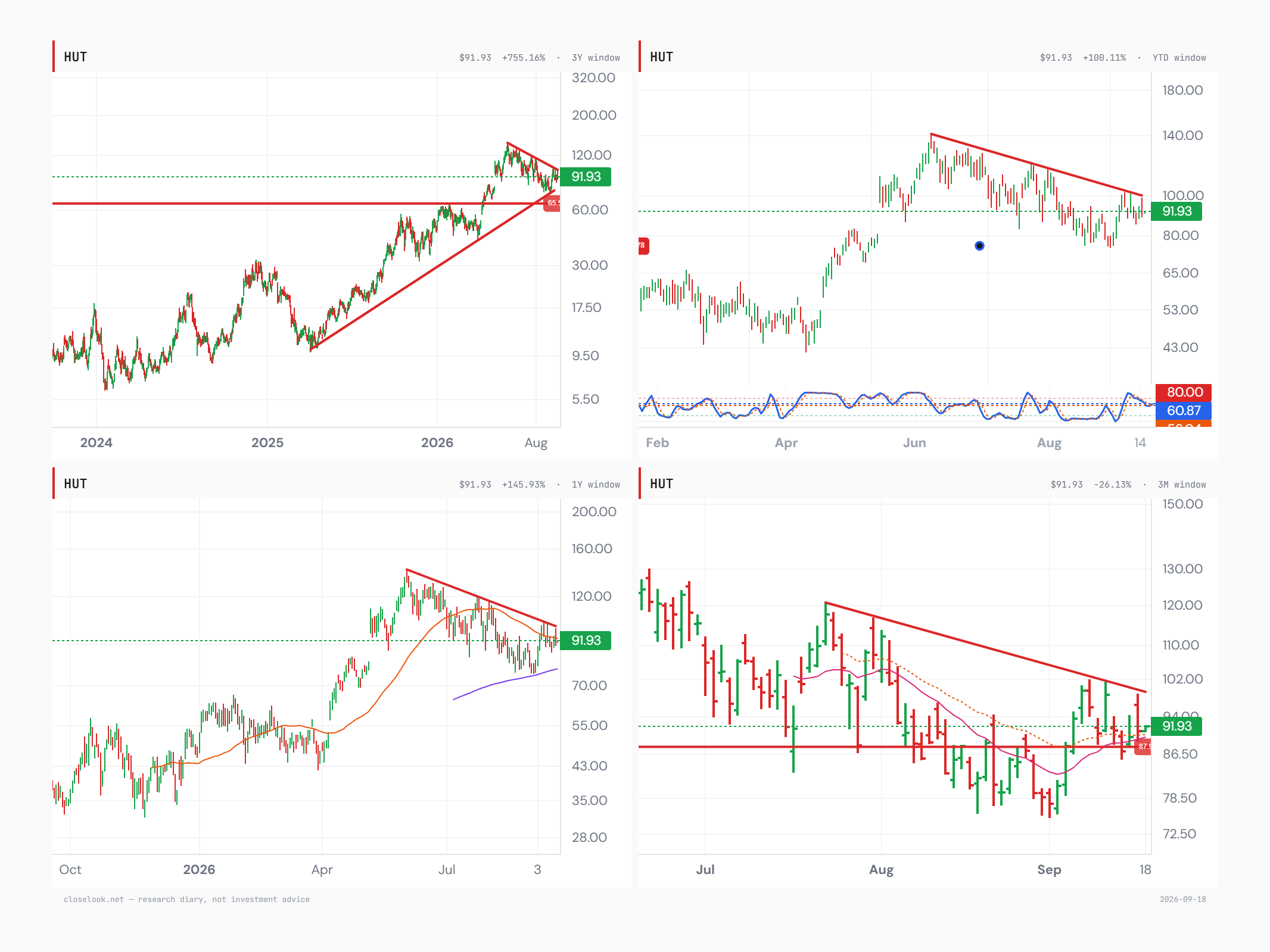Click the $91.93 price in the 3M panel header
Image resolution: width=1270 pixels, height=952 pixels.
(1066, 485)
